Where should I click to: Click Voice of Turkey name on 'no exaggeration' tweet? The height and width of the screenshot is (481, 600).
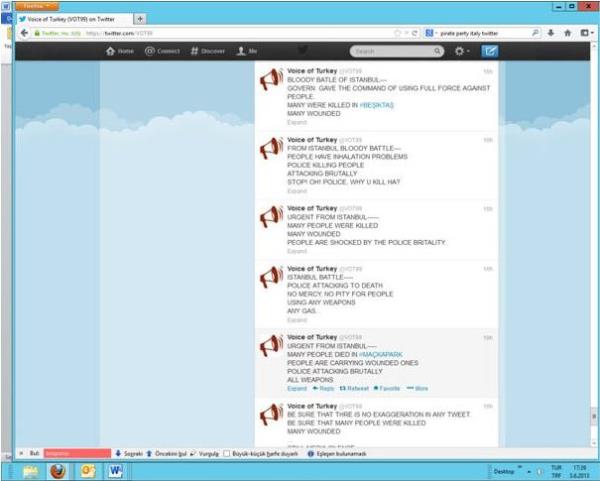pos(312,406)
